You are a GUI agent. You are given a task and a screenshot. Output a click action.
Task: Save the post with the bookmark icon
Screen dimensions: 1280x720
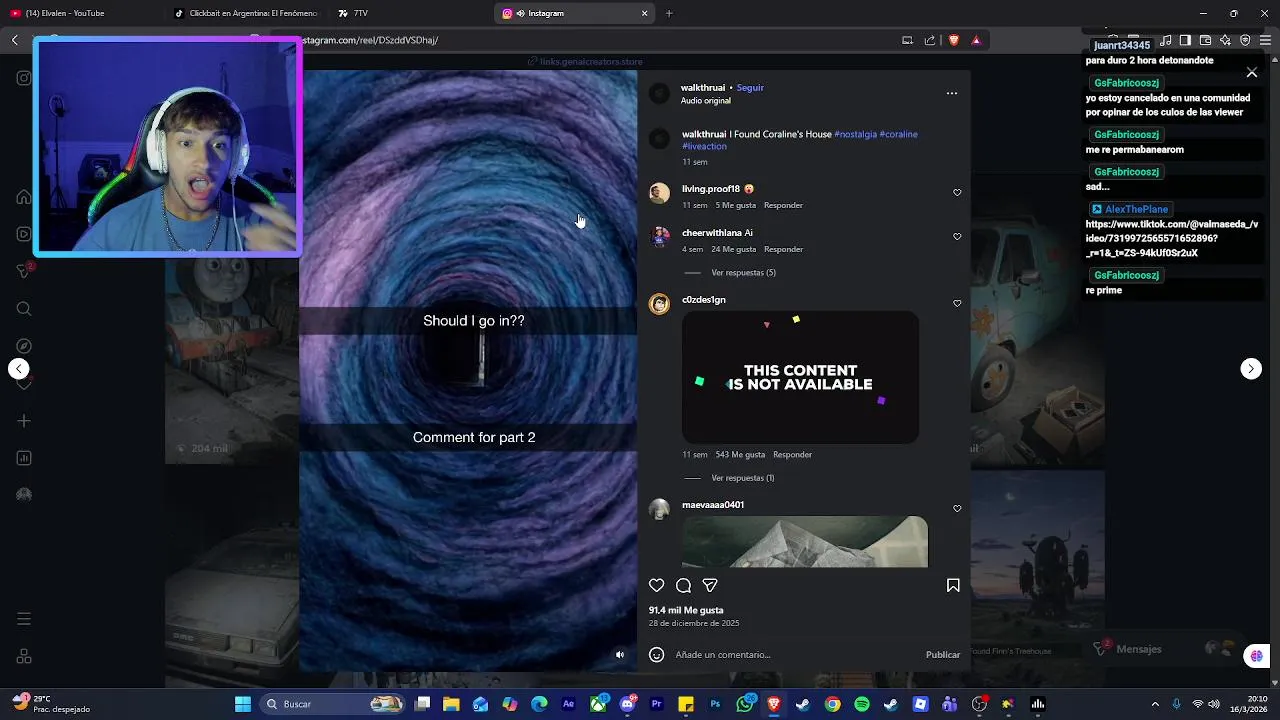tap(953, 586)
